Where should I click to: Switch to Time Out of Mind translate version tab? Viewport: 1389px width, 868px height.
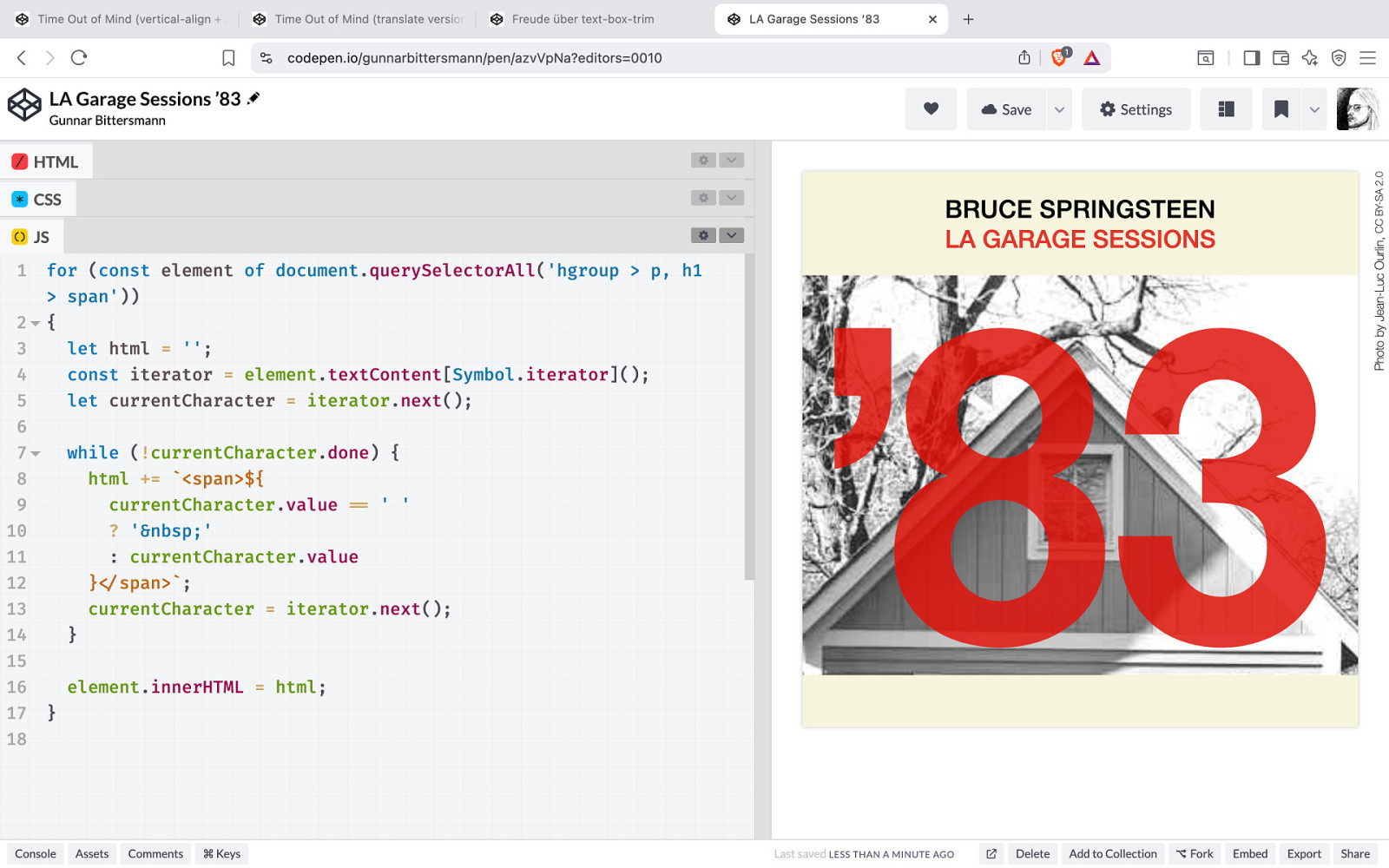358,19
